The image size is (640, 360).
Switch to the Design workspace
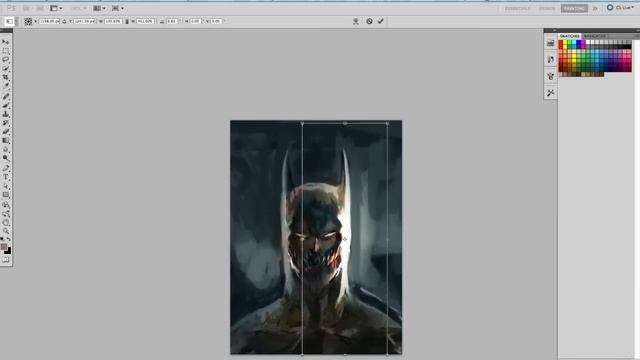pos(547,8)
